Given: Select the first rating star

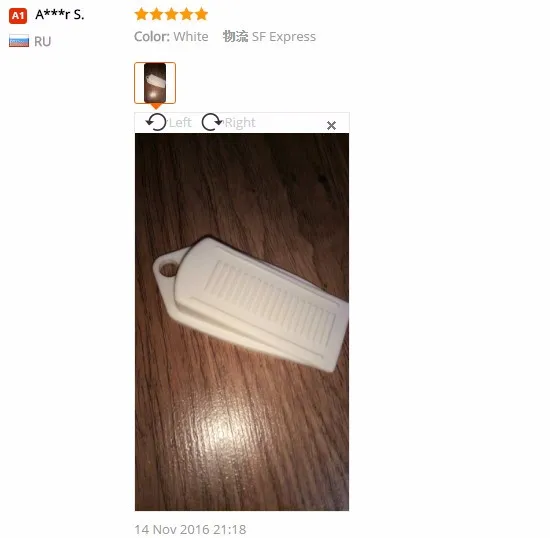Looking at the screenshot, I should coord(141,14).
